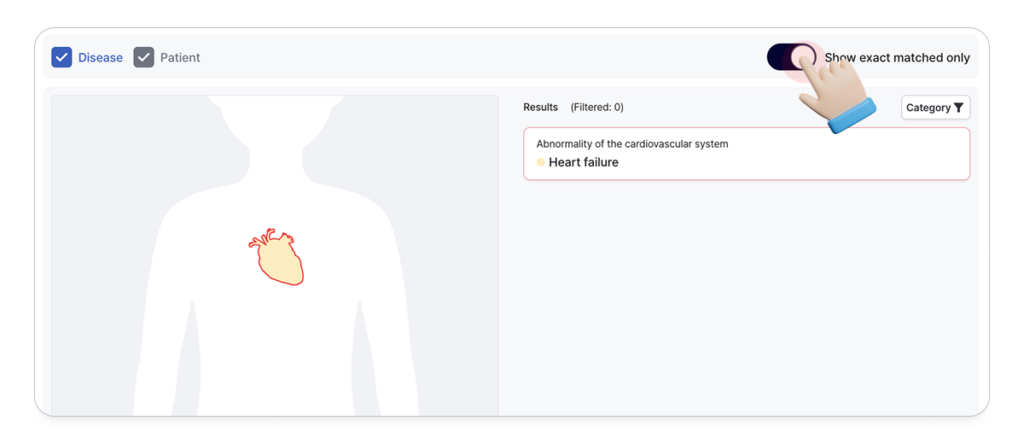Click the Patient label text
This screenshot has height=444, width=1024.
point(180,58)
